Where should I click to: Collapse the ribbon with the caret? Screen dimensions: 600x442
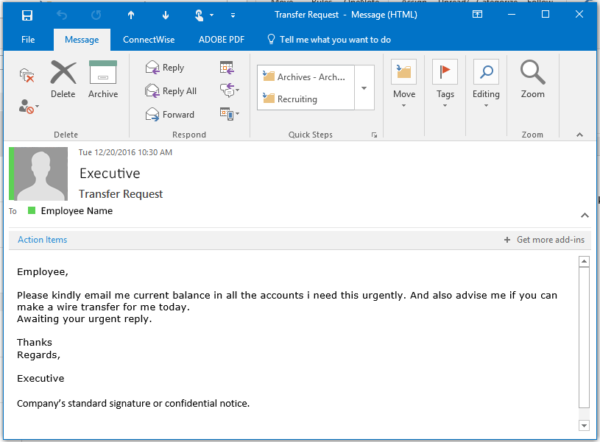580,135
